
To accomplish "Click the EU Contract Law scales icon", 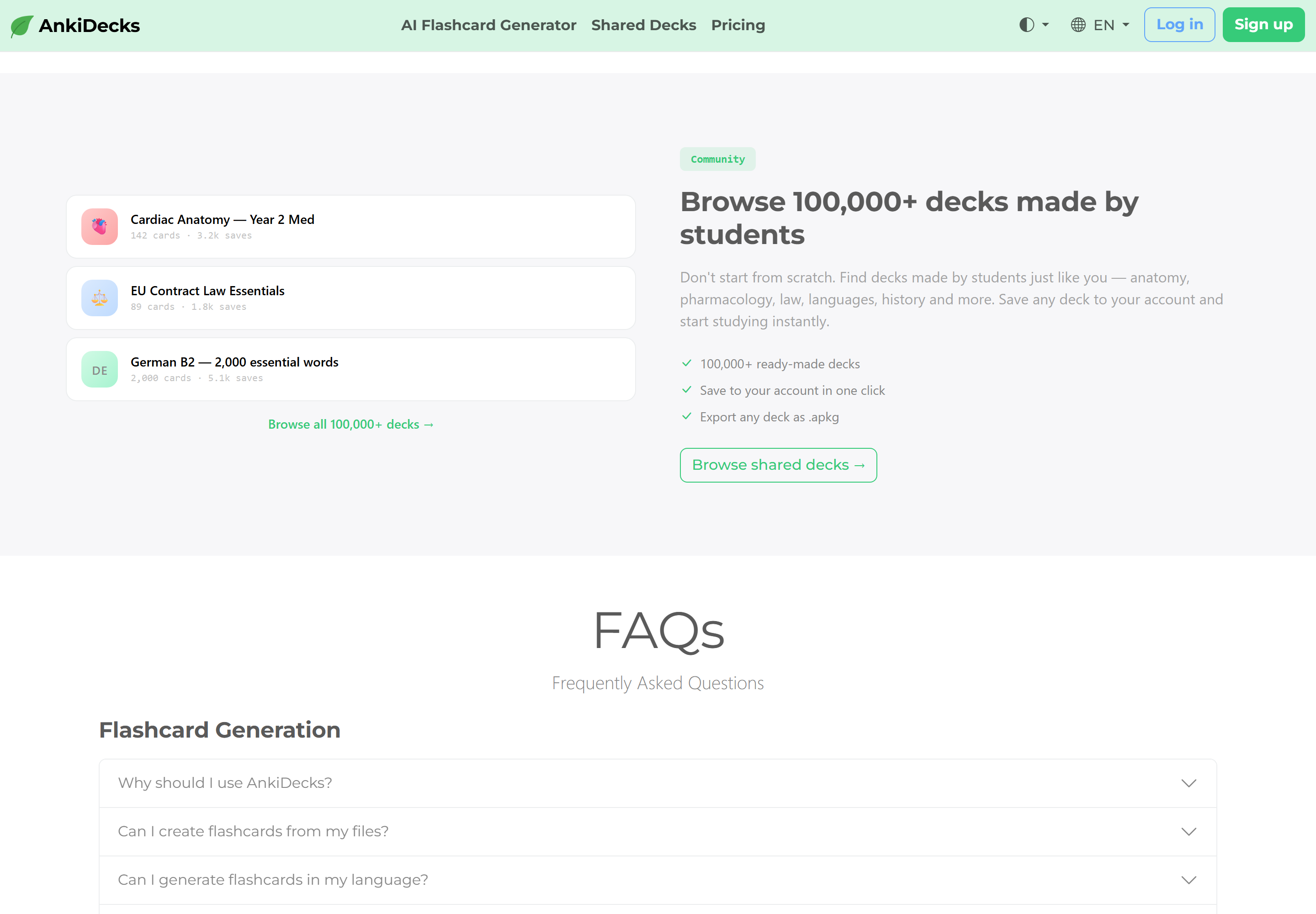I will (100, 298).
